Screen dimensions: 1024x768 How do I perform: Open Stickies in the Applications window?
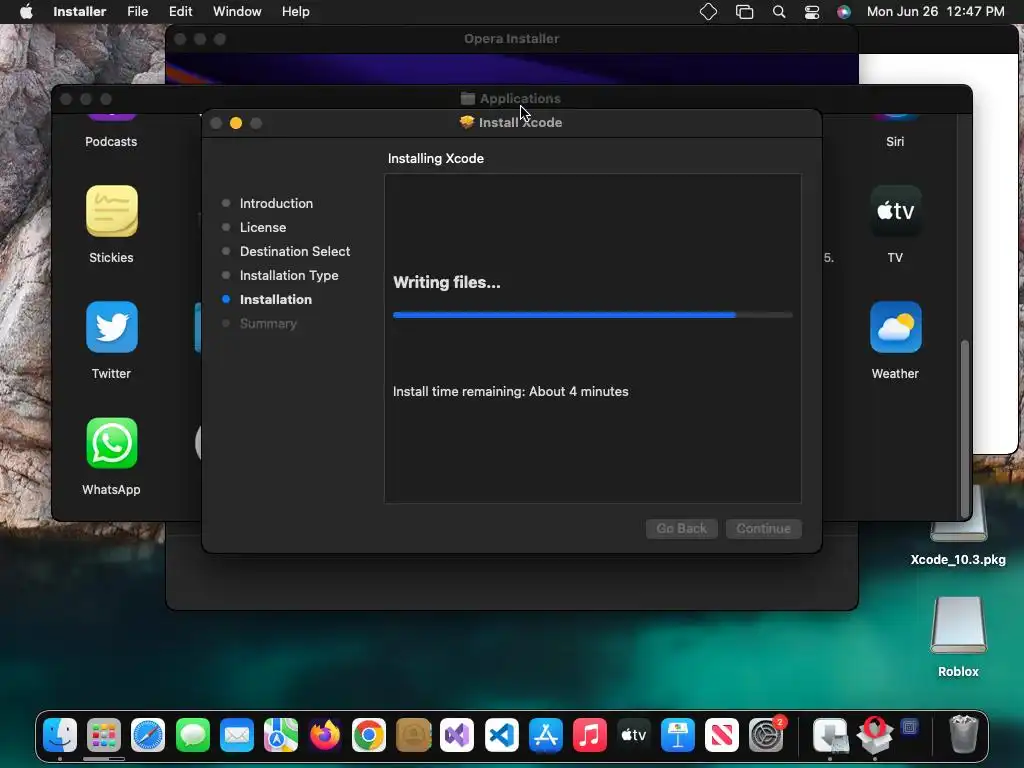click(x=112, y=211)
